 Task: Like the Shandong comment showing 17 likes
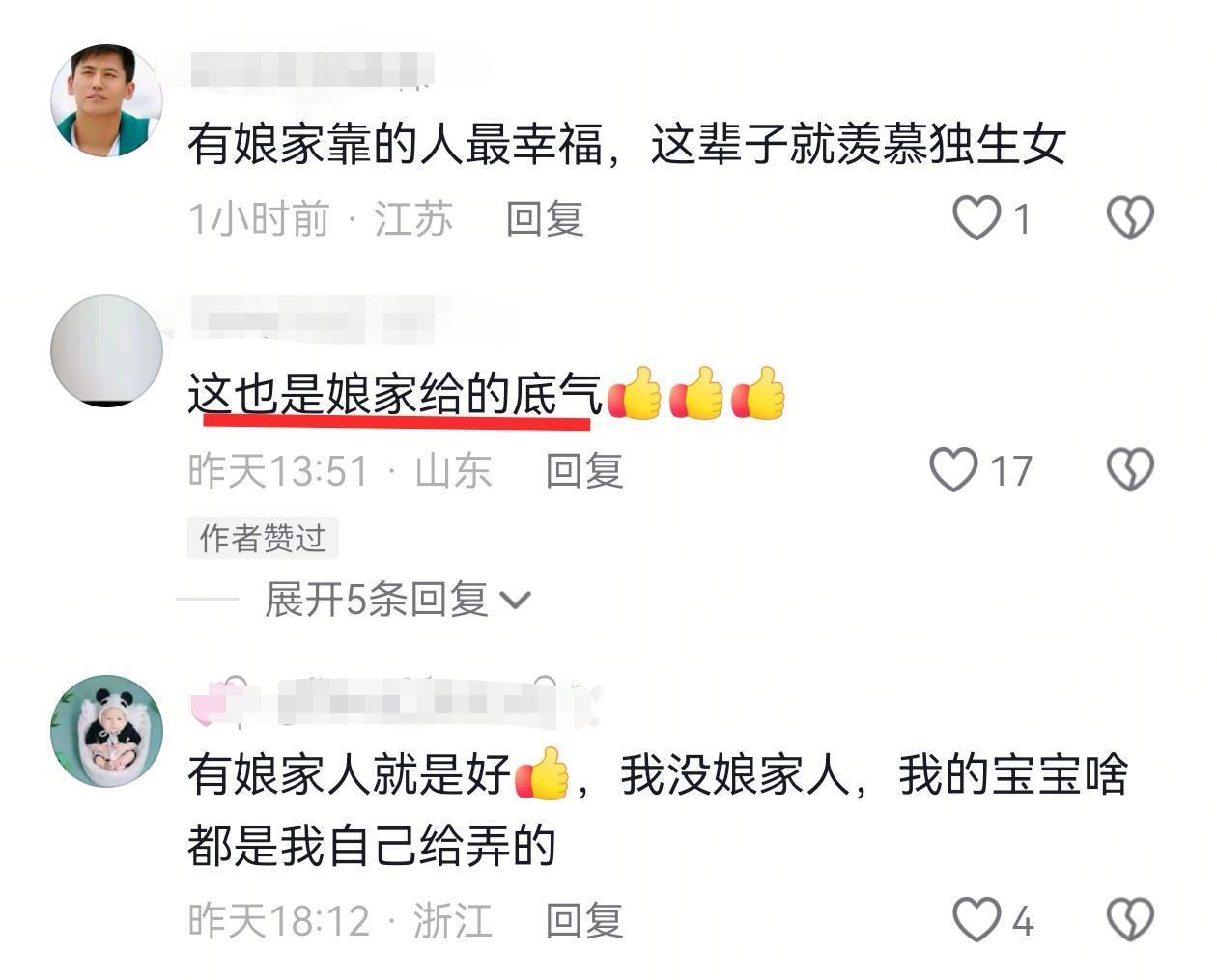click(953, 469)
